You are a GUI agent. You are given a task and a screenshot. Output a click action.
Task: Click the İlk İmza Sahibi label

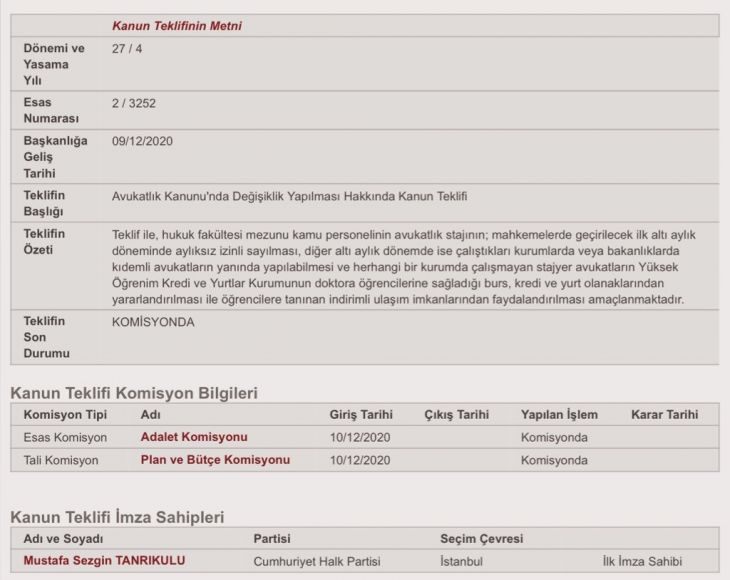tap(647, 561)
